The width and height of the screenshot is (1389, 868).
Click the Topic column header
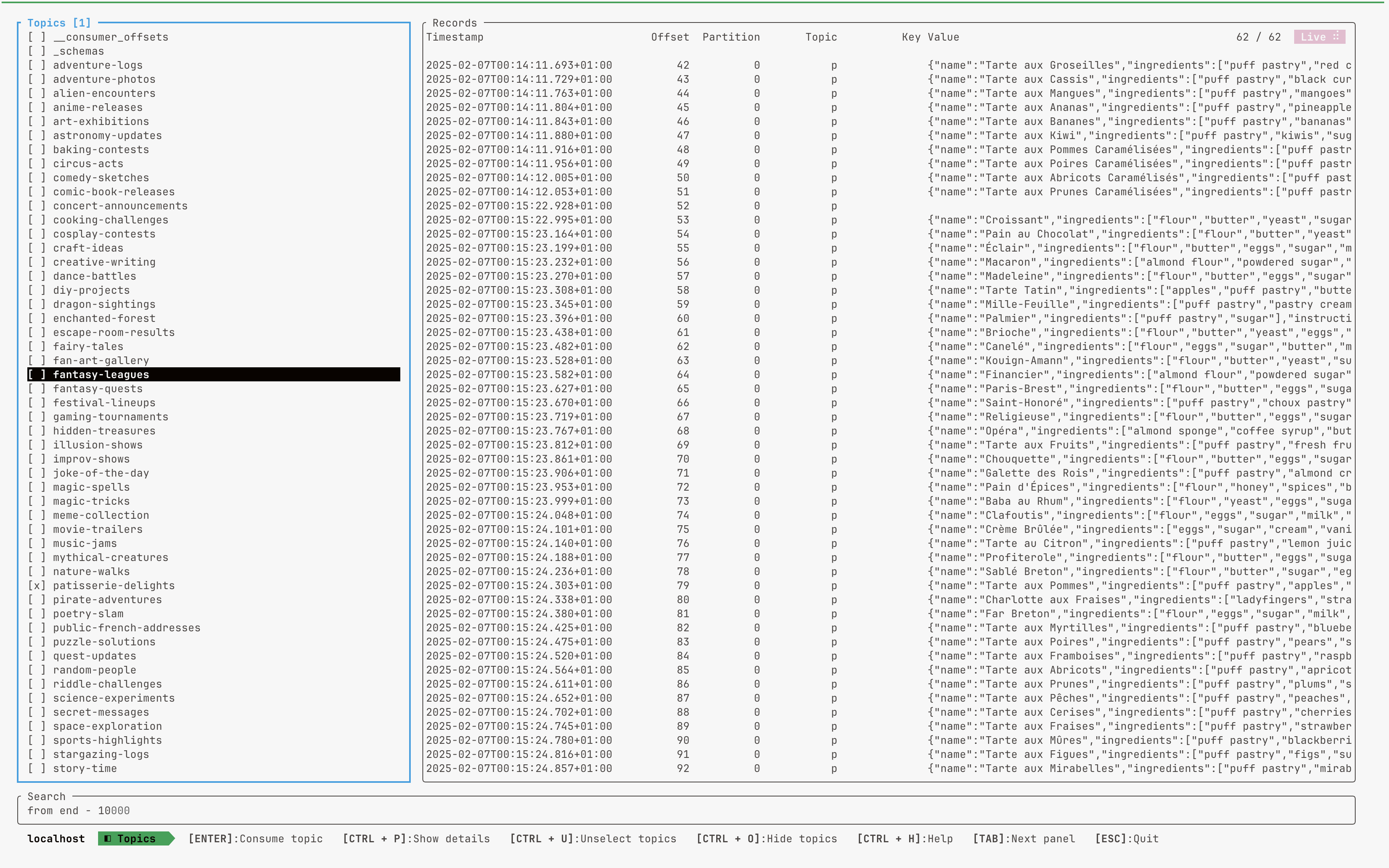[x=821, y=37]
